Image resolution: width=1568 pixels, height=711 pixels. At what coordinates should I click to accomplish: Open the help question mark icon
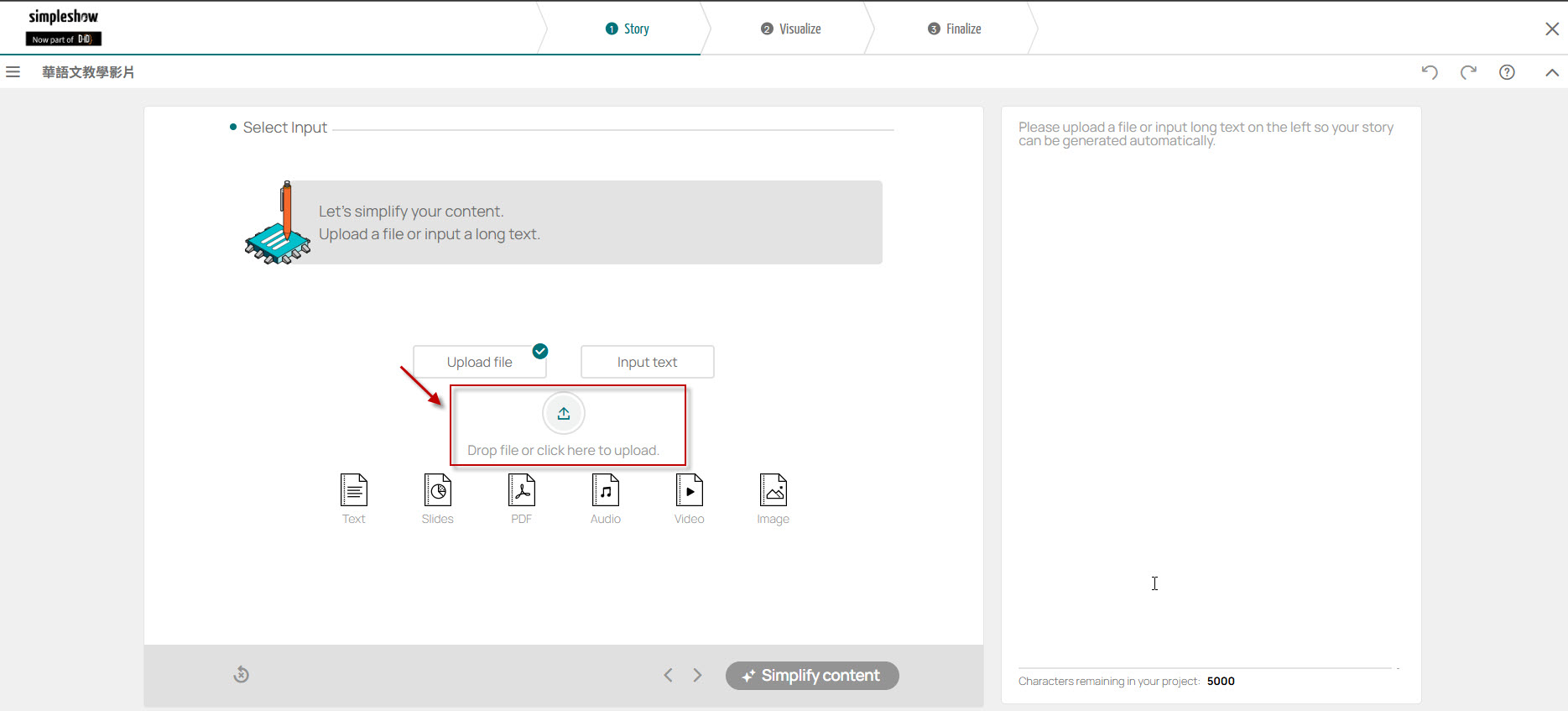(1507, 72)
